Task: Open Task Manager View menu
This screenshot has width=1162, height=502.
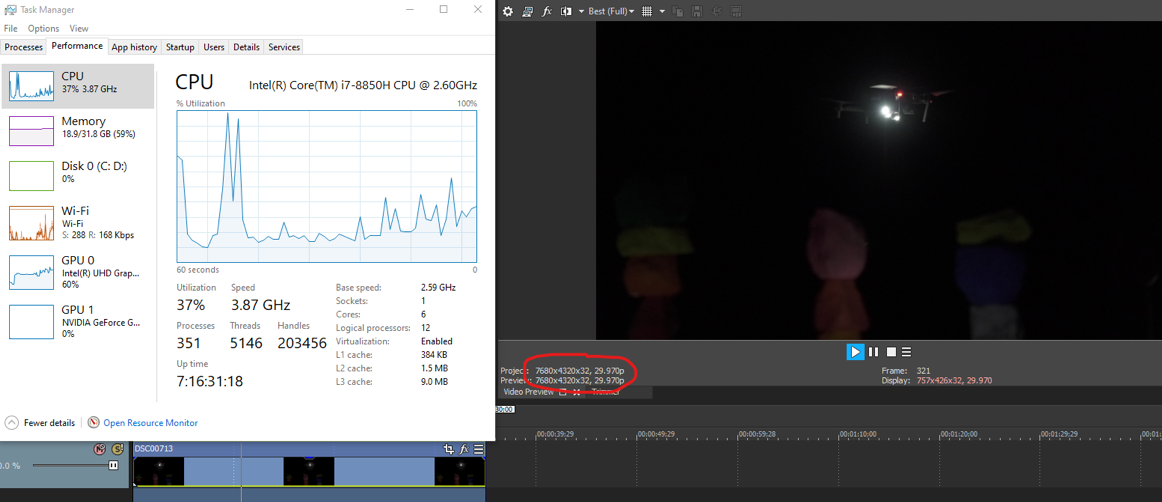Action: pos(79,28)
